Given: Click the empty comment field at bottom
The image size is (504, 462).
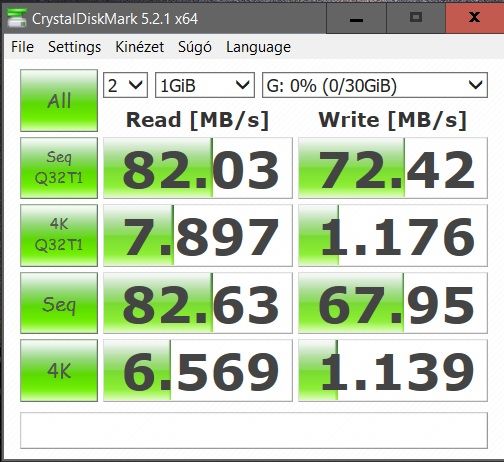Looking at the screenshot, I should [254, 431].
